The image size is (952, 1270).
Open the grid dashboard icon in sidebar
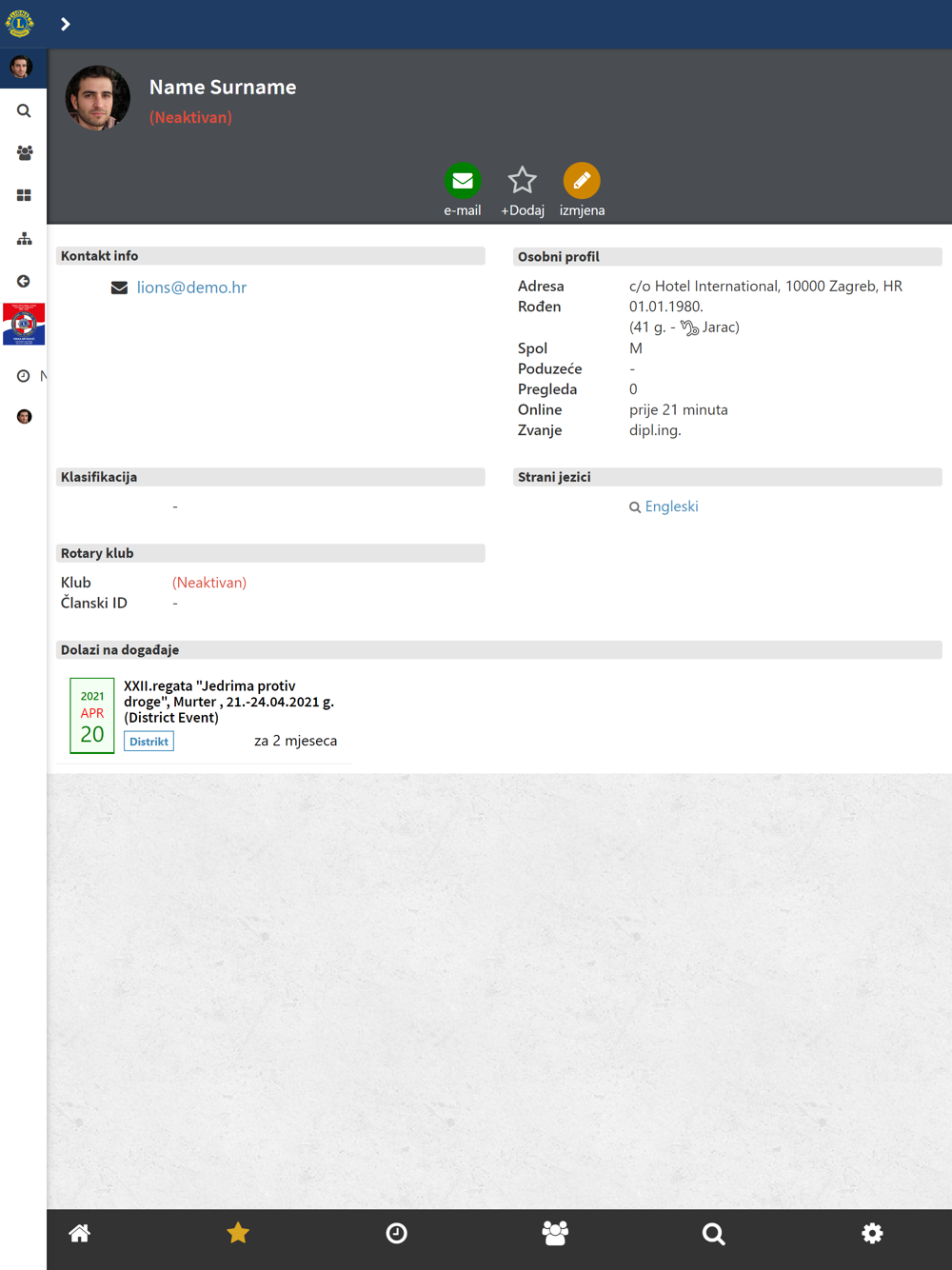[x=24, y=195]
